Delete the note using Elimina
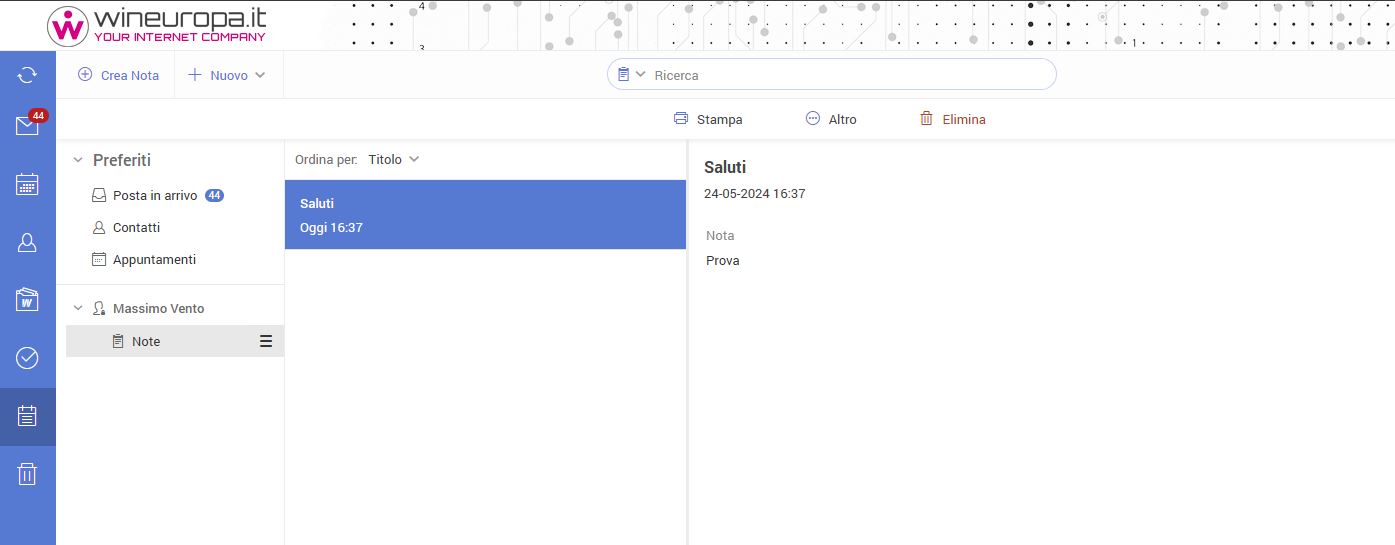1395x545 pixels. 952,119
